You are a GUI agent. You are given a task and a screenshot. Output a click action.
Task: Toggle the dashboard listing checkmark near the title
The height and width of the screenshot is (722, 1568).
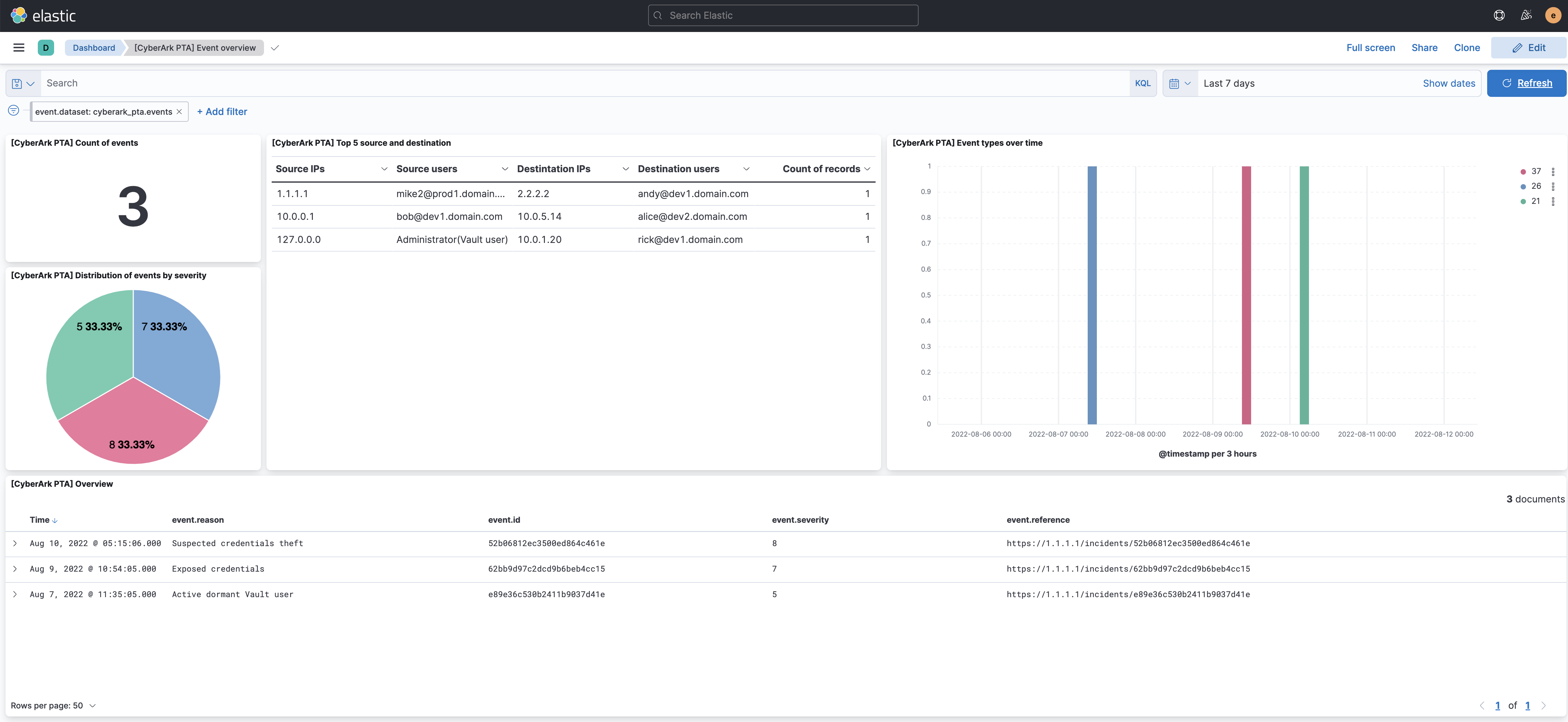coord(275,47)
